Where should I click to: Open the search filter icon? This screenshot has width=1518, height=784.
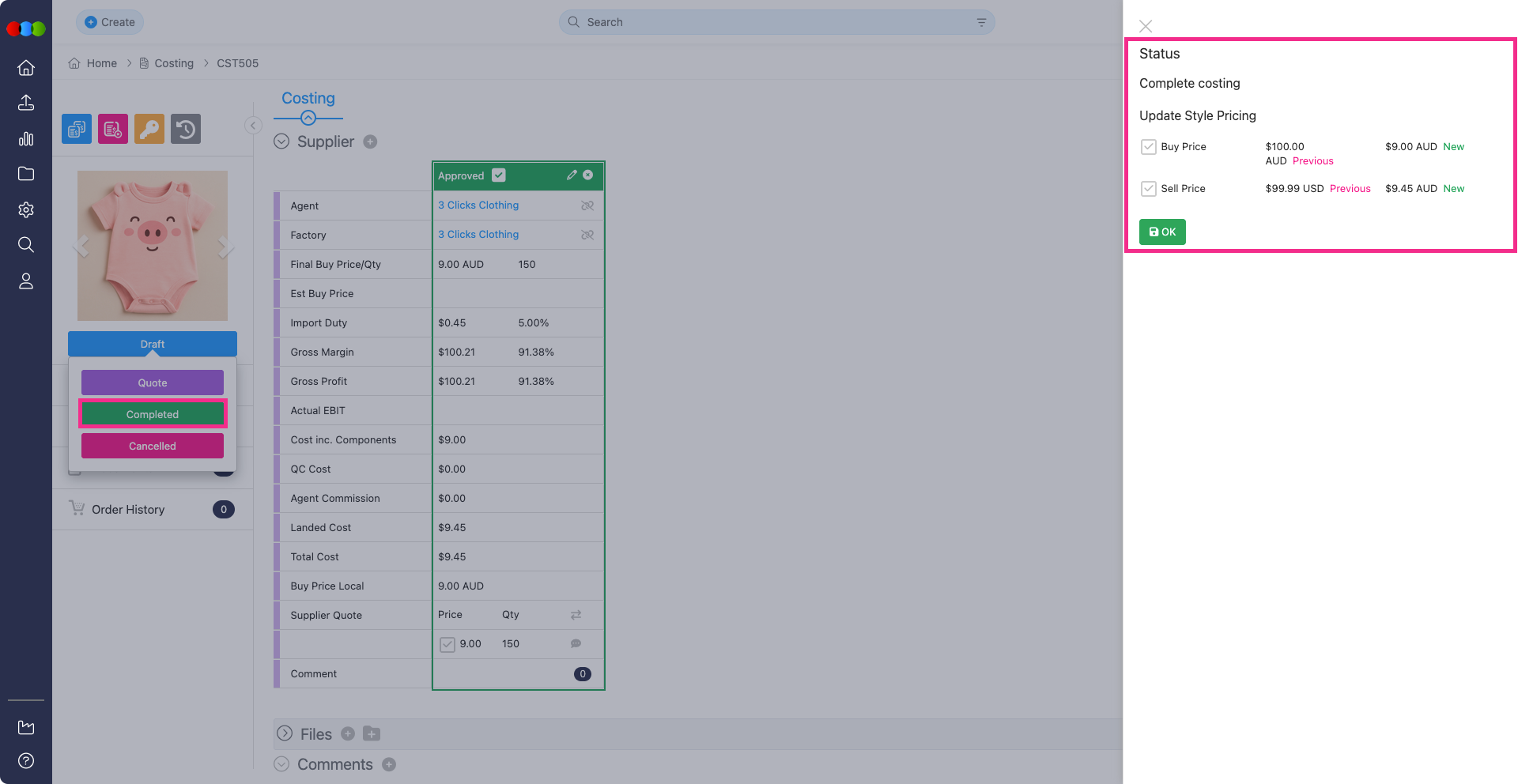click(x=981, y=22)
